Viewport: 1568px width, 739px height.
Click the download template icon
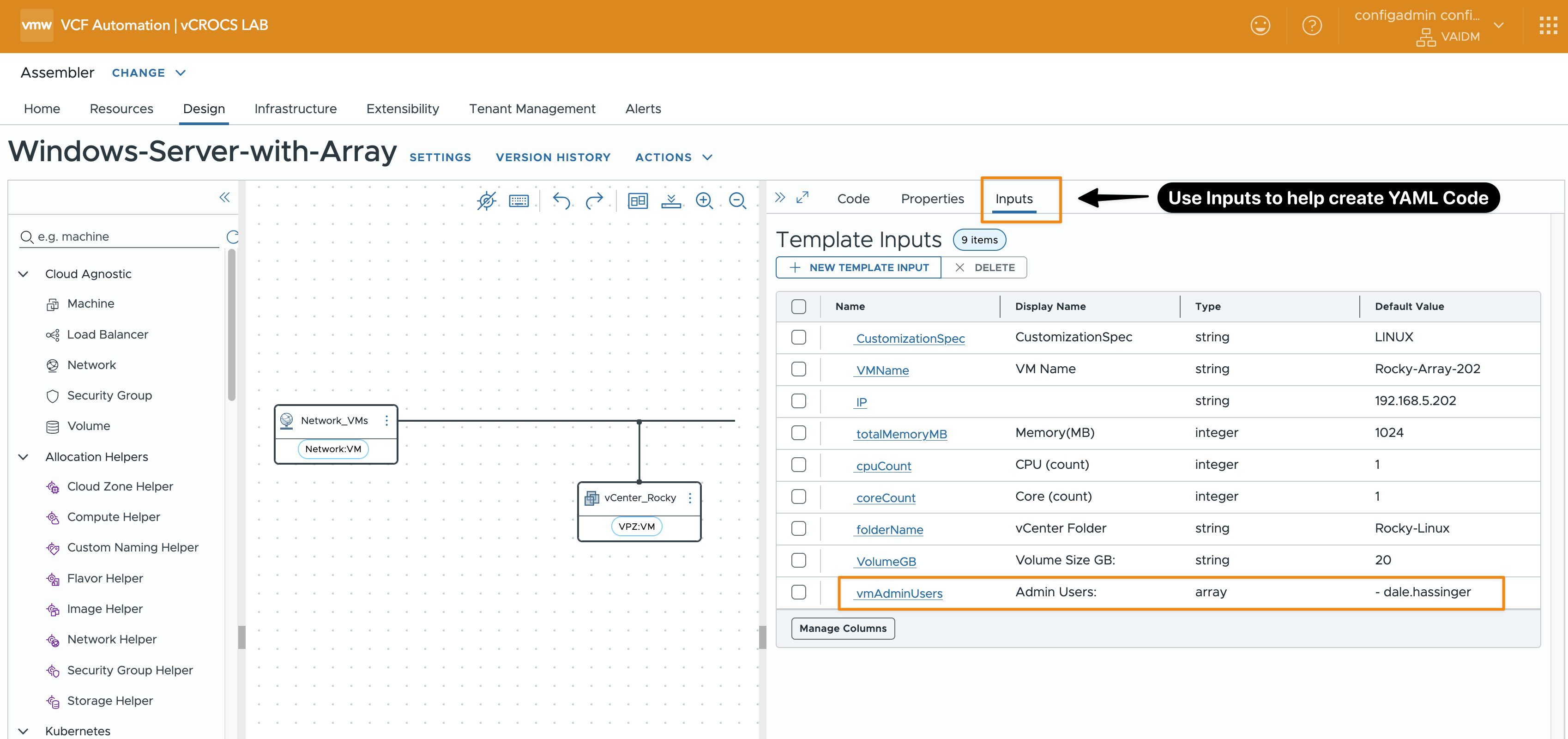click(671, 200)
